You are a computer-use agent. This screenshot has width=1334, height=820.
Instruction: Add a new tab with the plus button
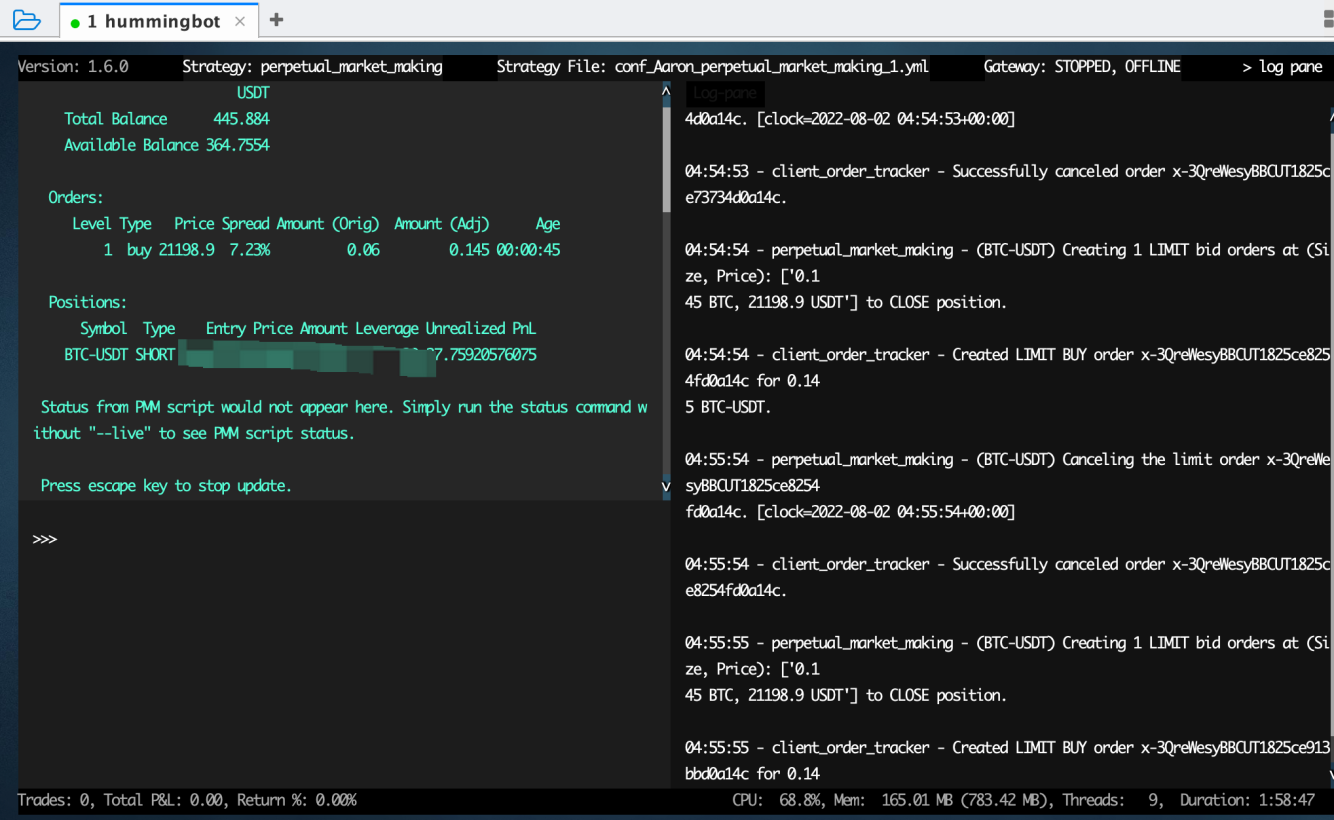click(277, 20)
